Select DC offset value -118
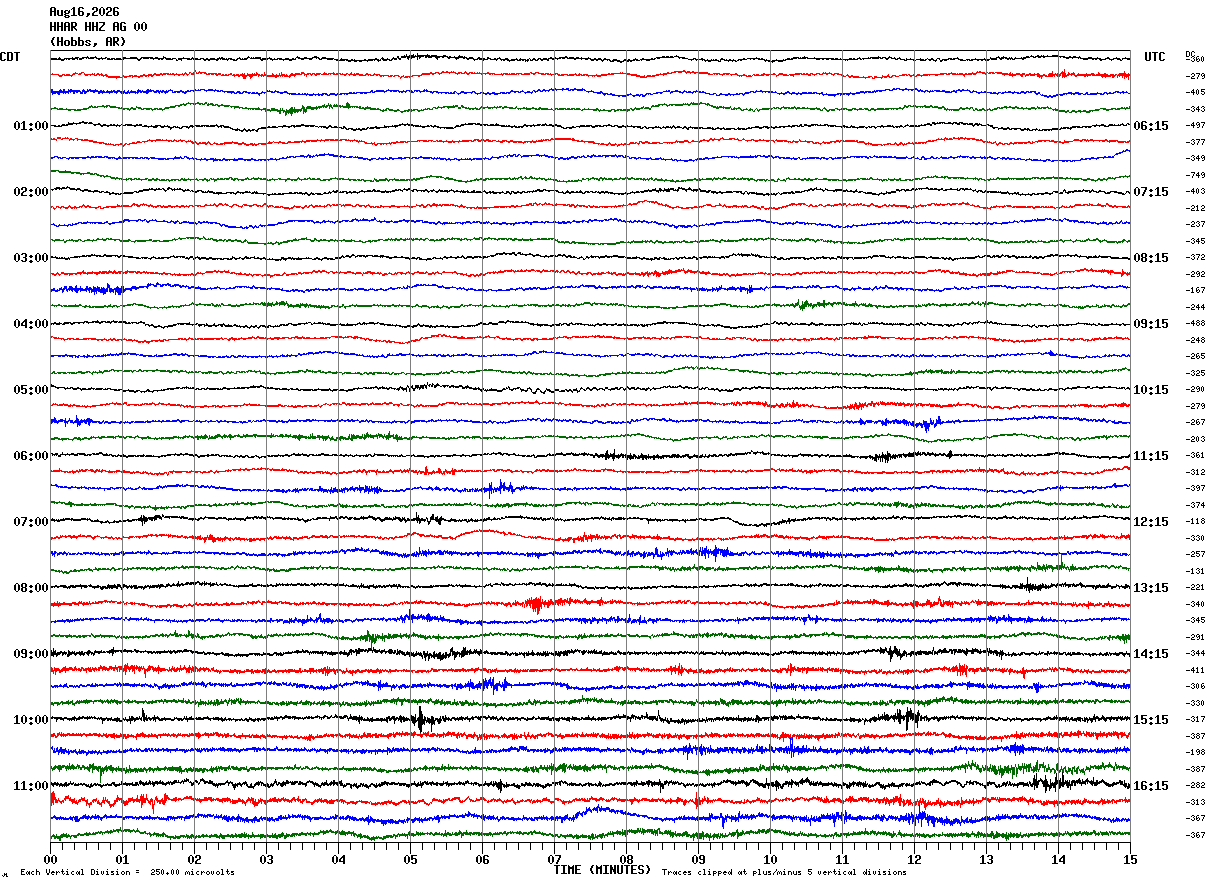This screenshot has width=1210, height=886. (1195, 522)
